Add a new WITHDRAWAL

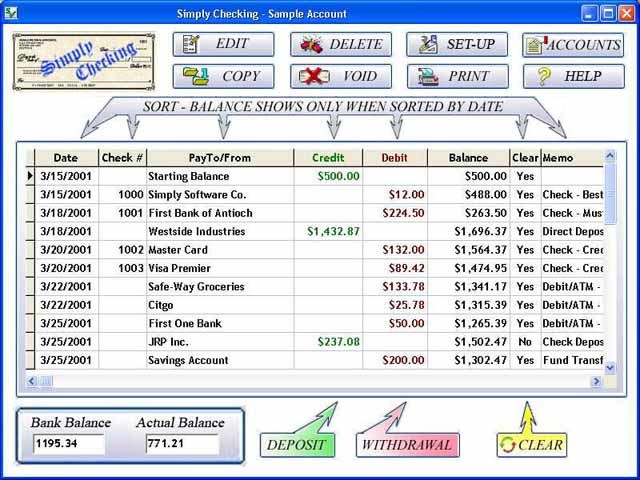[408, 444]
